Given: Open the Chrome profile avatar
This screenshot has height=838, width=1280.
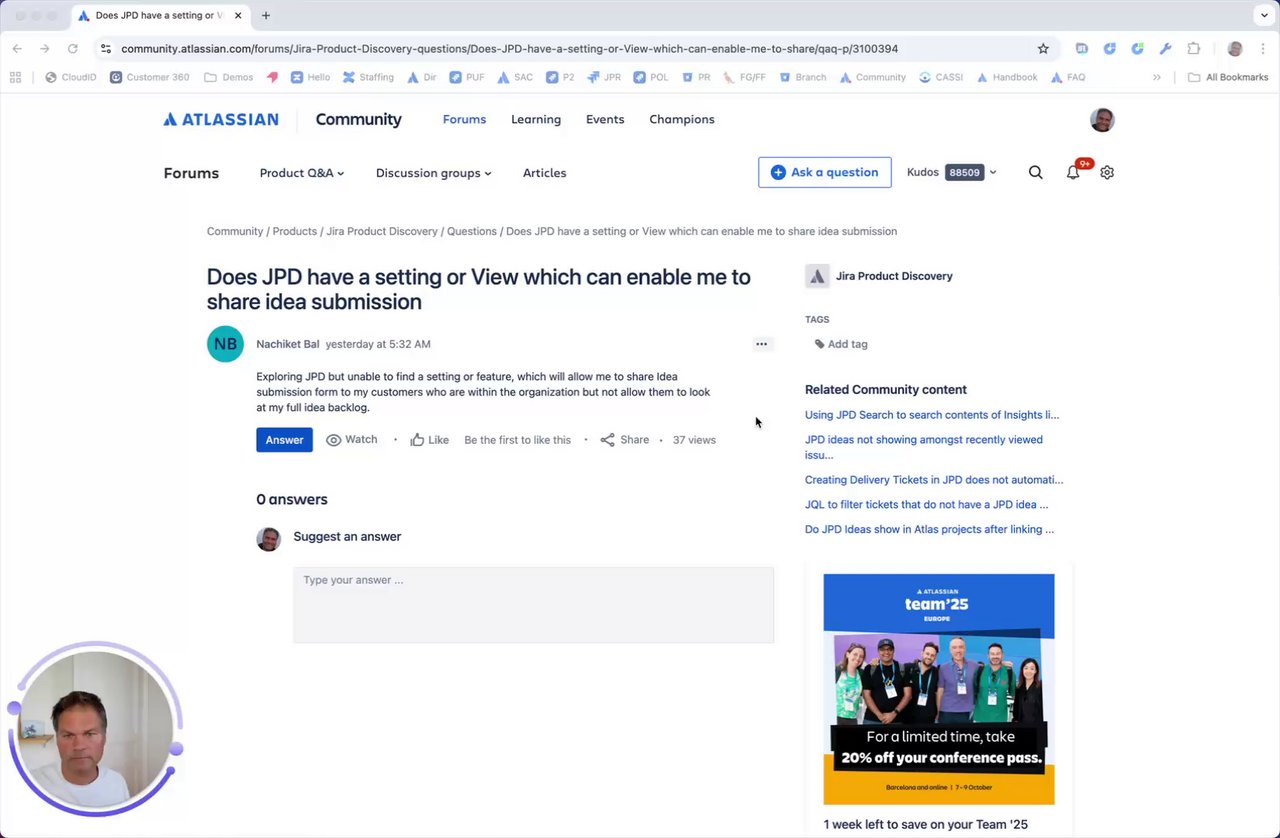Looking at the screenshot, I should (x=1235, y=48).
